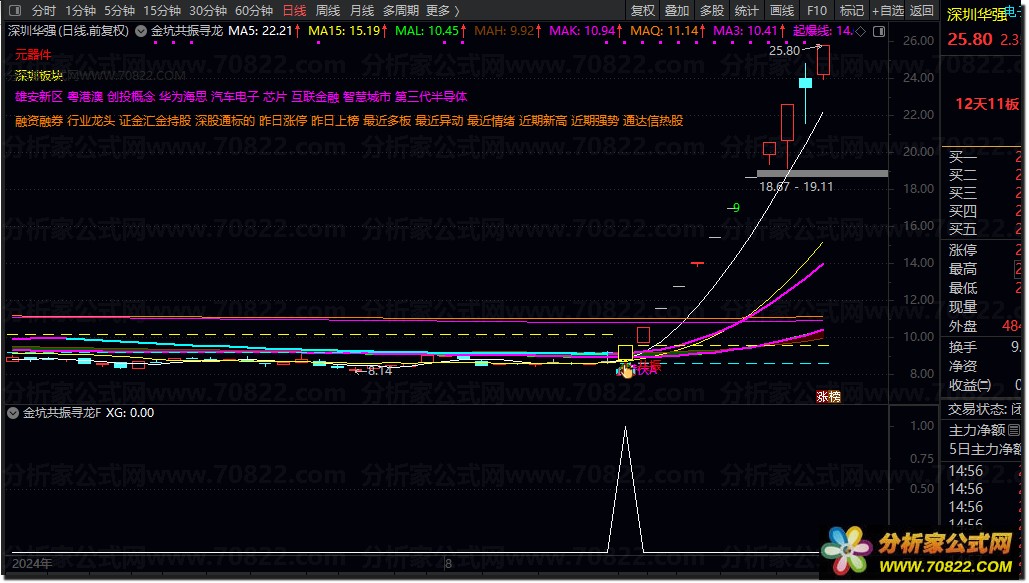Screen dimensions: 1029x583
Task: Click the 涨停 price row
Action: pyautogui.click(x=983, y=250)
